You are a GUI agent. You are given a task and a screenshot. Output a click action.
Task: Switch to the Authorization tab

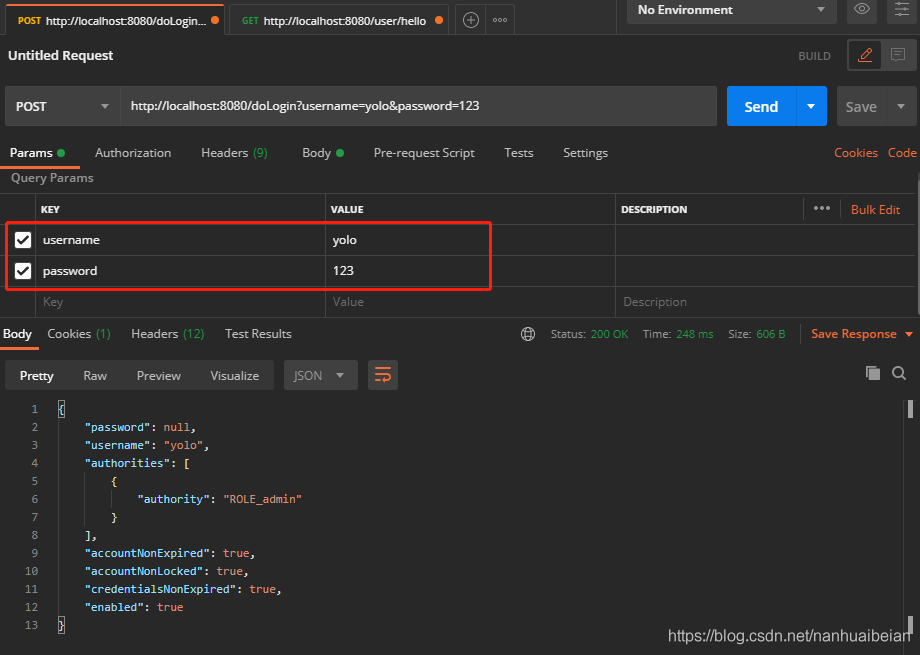pos(133,153)
